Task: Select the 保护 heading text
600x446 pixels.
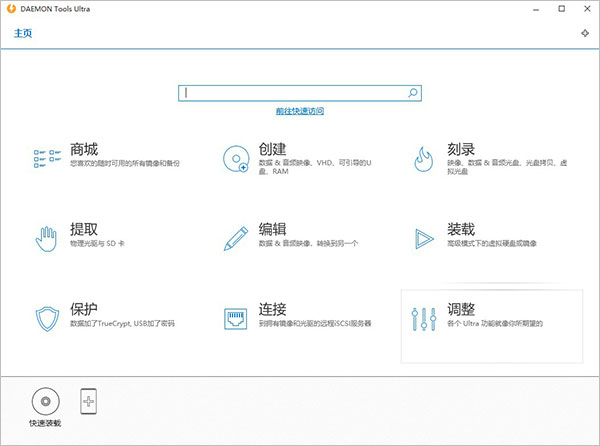Action: [84, 309]
